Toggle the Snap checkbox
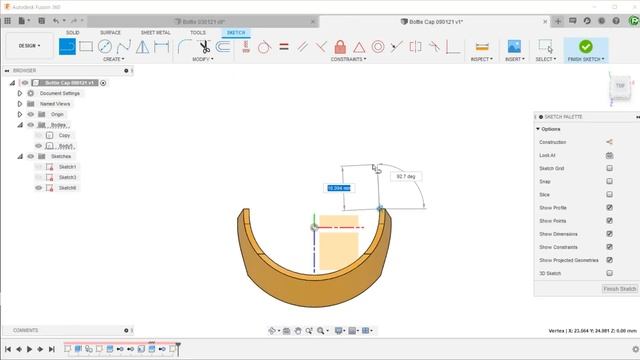 click(609, 181)
